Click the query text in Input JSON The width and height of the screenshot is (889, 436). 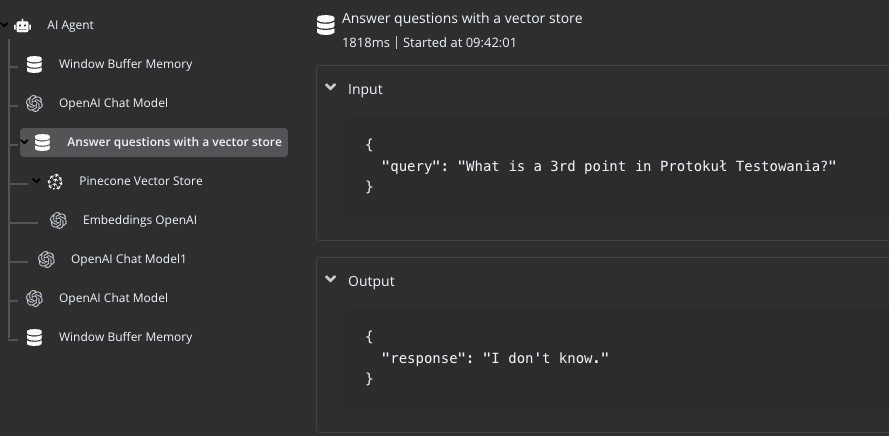click(x=646, y=166)
